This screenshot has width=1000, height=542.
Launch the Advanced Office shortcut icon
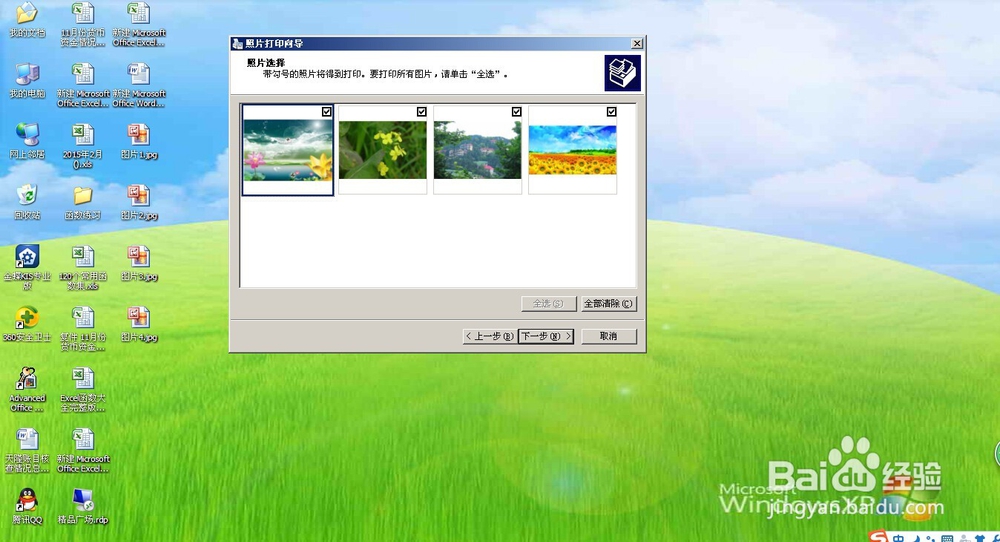pos(27,379)
